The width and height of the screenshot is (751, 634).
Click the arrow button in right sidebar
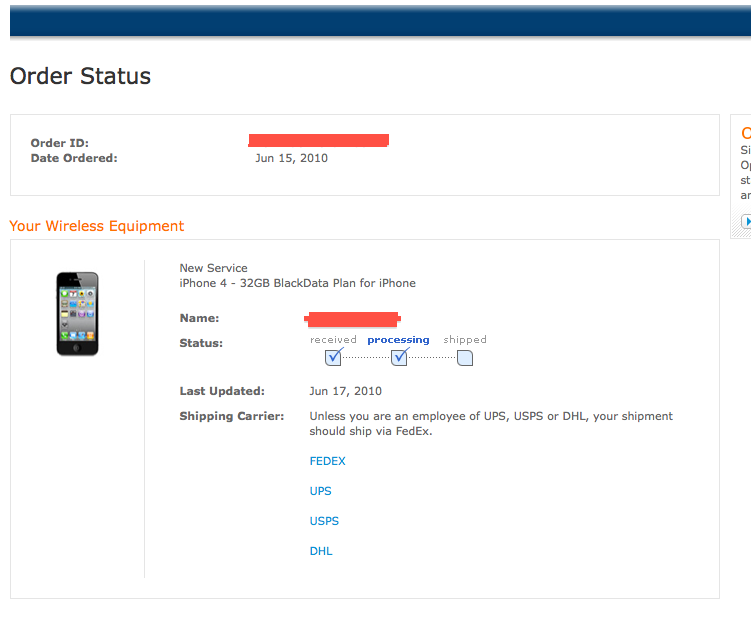(x=746, y=221)
